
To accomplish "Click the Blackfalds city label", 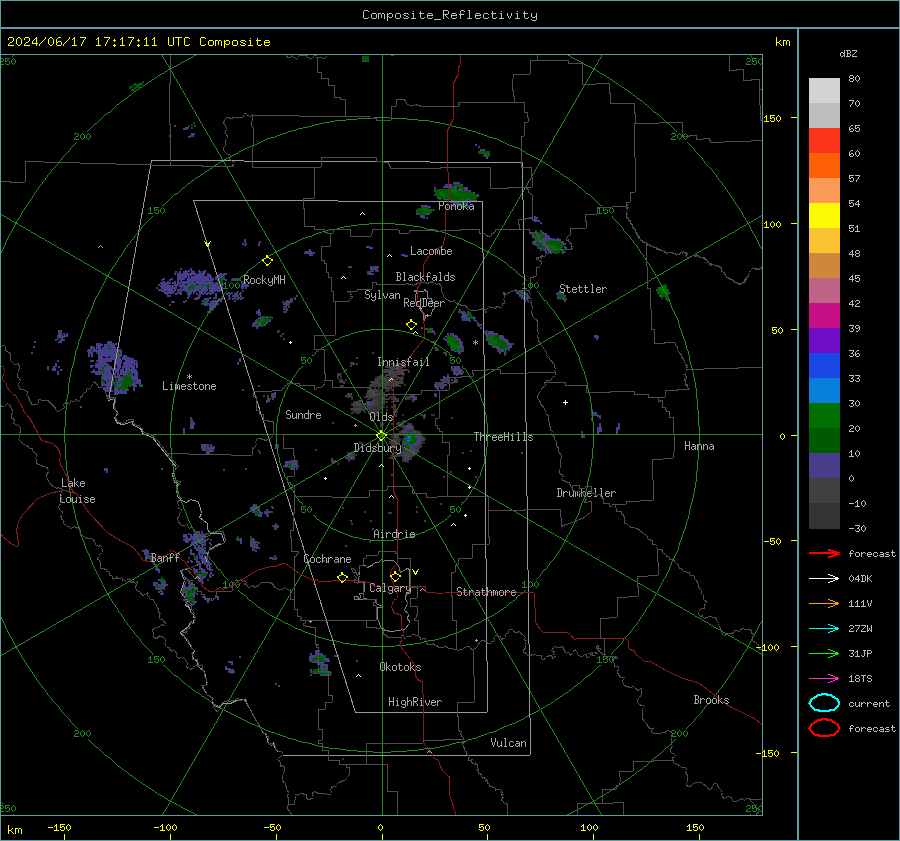I will click(x=425, y=277).
